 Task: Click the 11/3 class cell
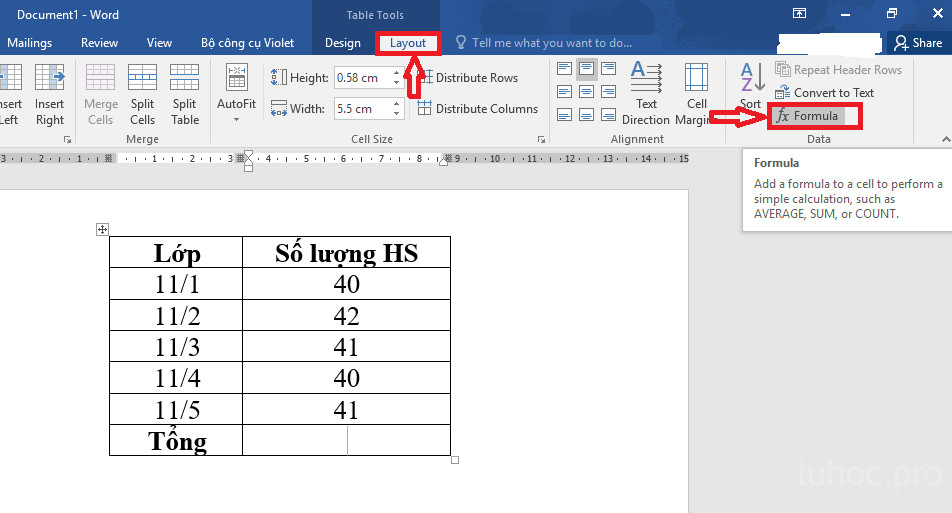point(176,347)
